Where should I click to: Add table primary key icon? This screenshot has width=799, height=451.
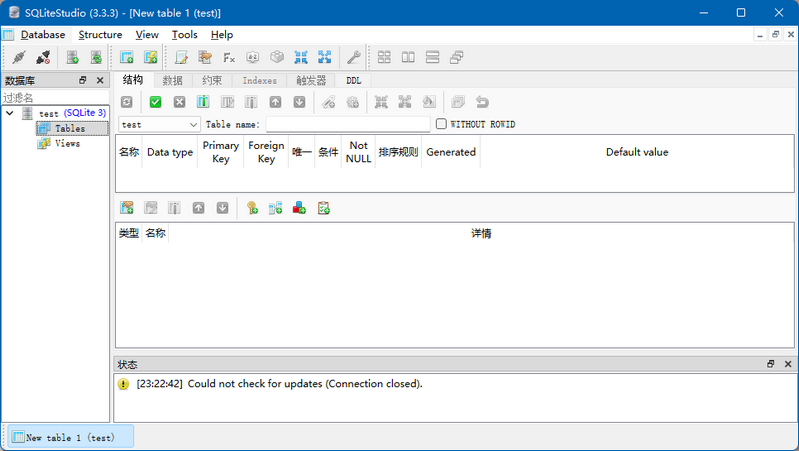[252, 208]
